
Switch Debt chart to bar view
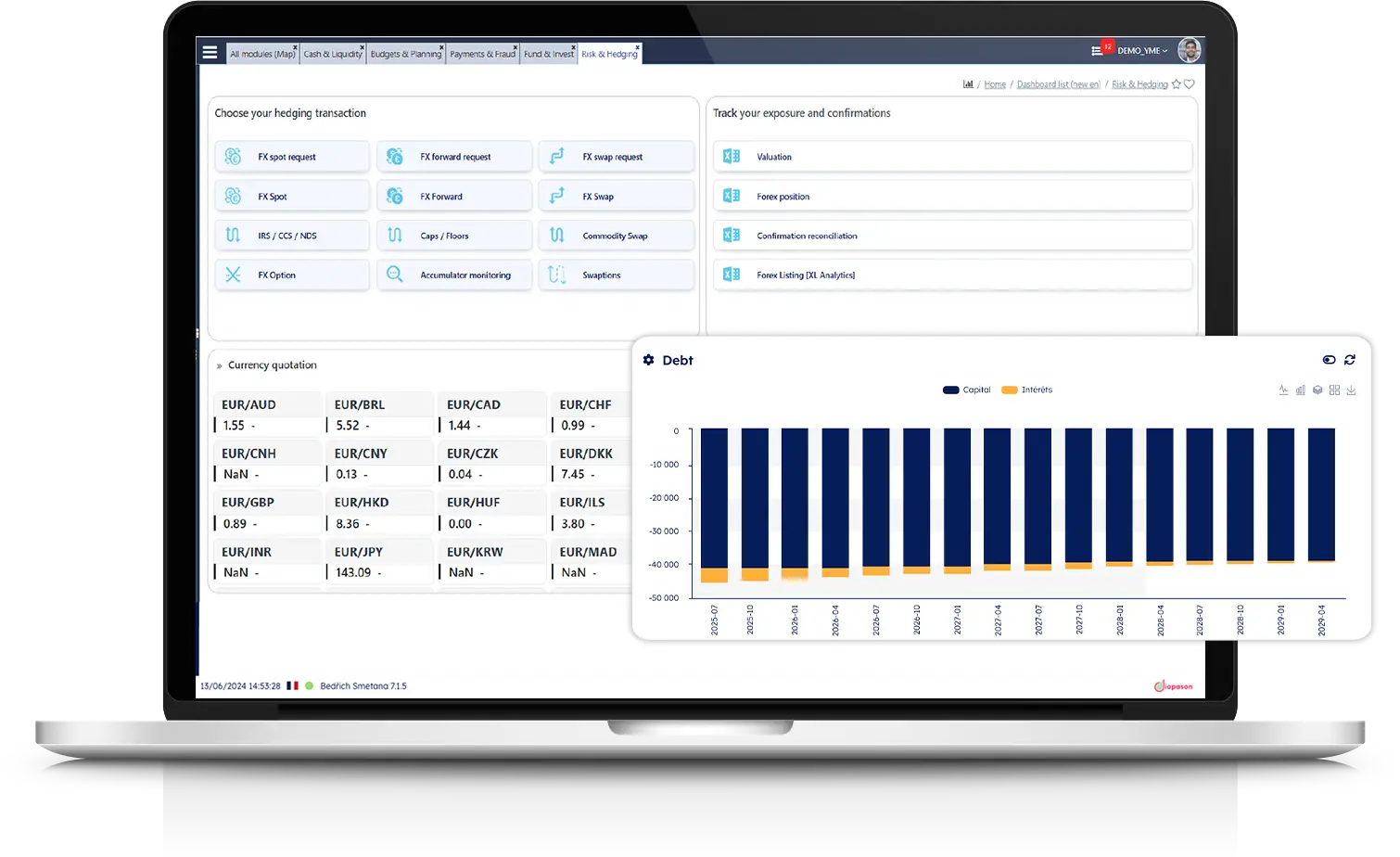click(1300, 390)
